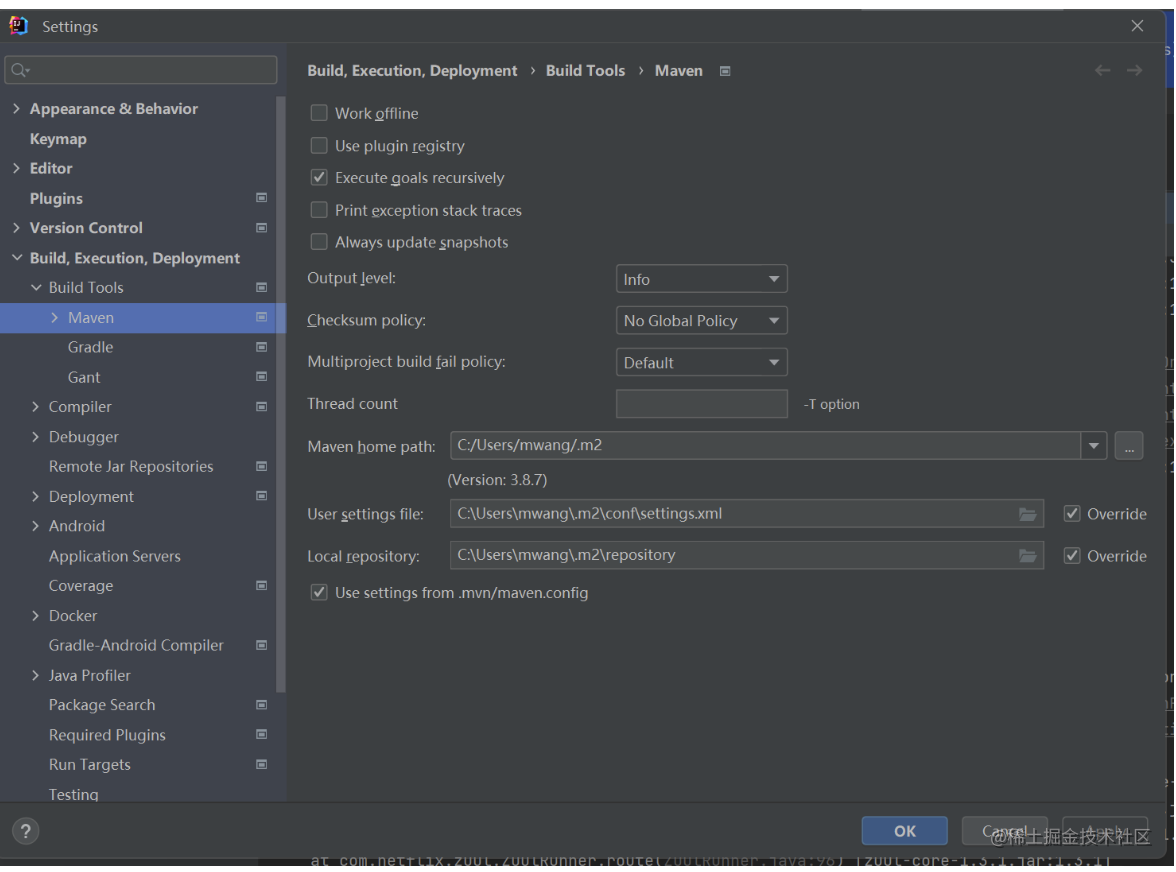Open Run Targets settings
Image resolution: width=1176 pixels, height=872 pixels.
90,765
